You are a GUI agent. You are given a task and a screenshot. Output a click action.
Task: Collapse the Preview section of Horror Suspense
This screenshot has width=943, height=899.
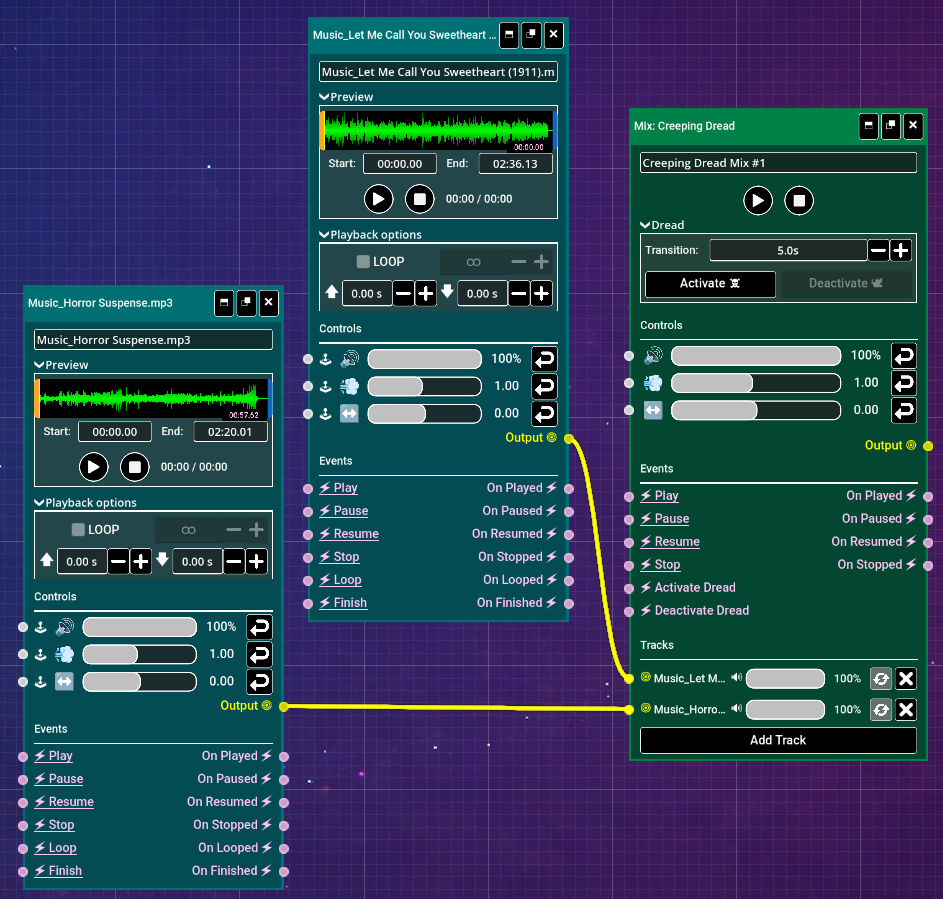(x=39, y=365)
